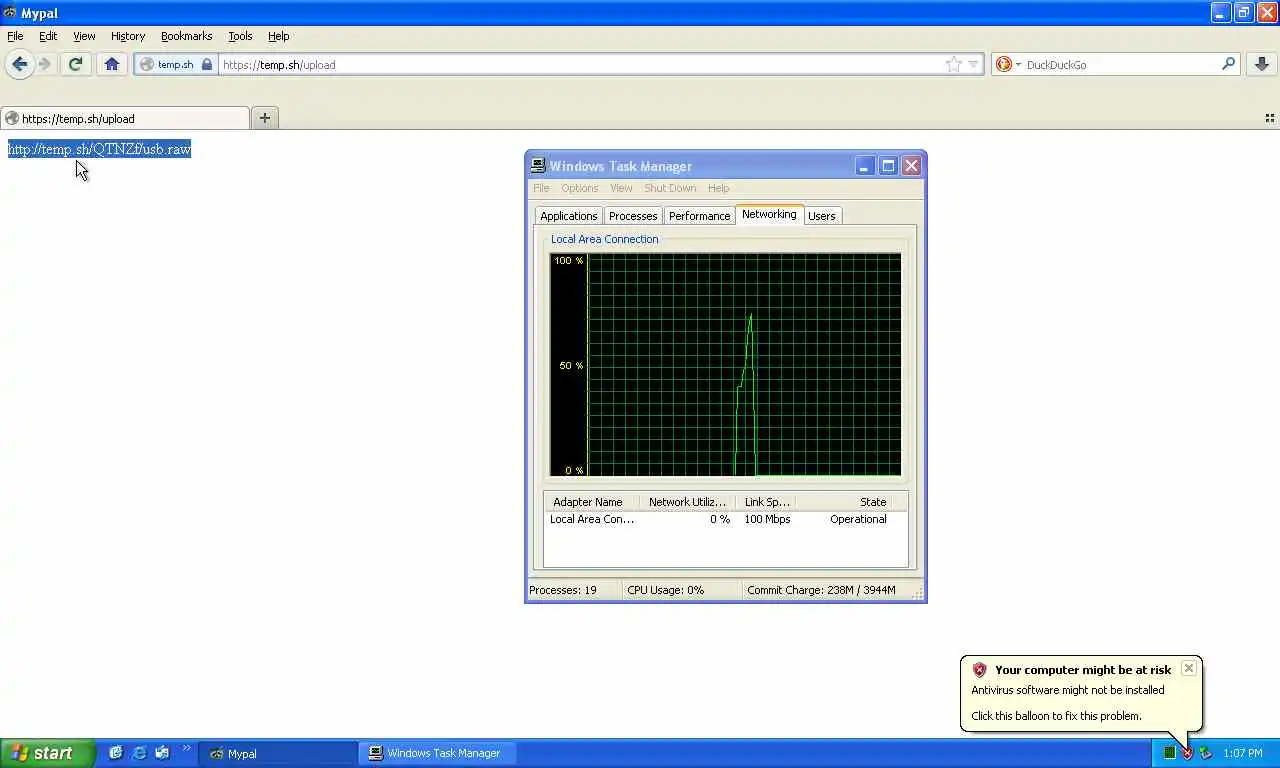Open Mypal View menu
The height and width of the screenshot is (768, 1280).
(84, 36)
